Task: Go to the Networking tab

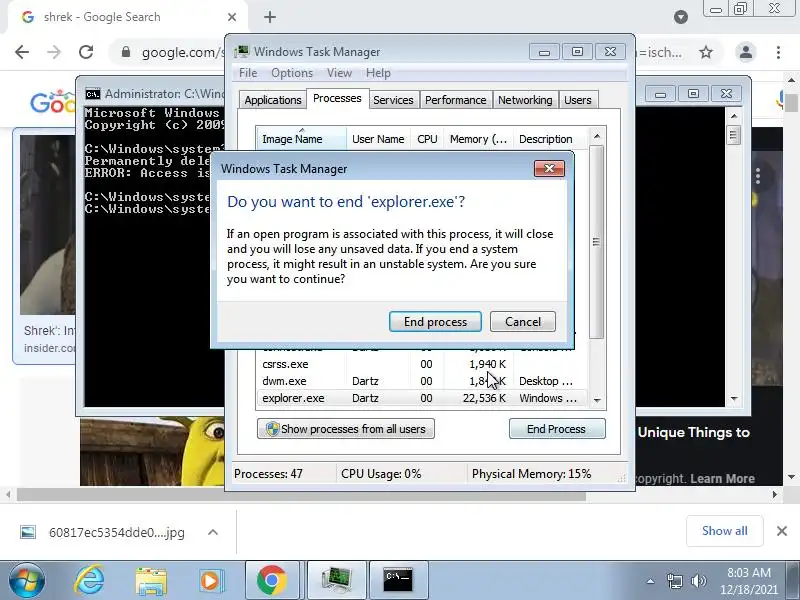Action: pos(525,100)
